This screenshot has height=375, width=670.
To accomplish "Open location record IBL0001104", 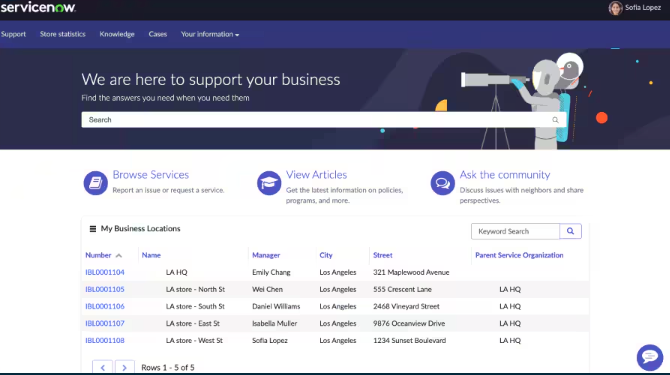I will point(105,272).
